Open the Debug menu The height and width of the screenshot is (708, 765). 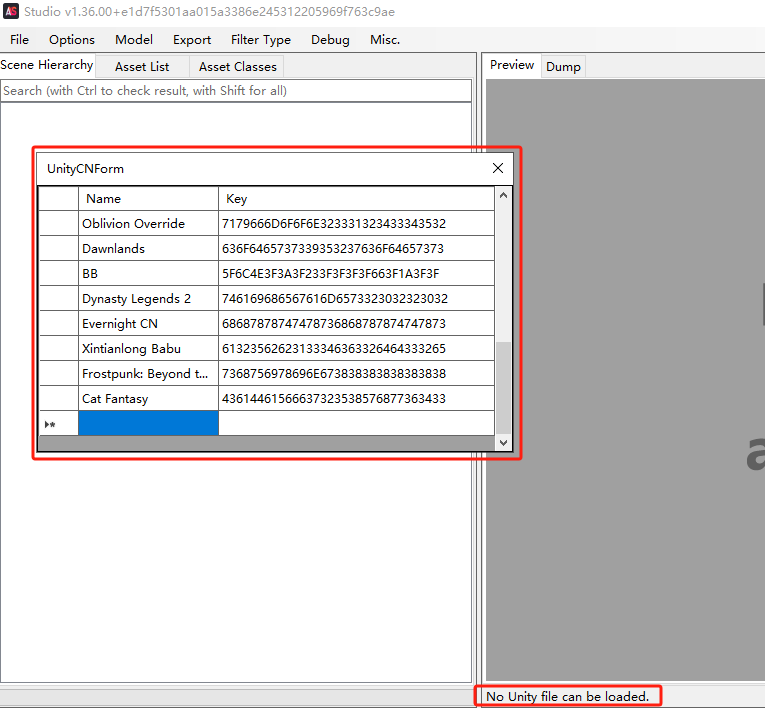coord(330,40)
